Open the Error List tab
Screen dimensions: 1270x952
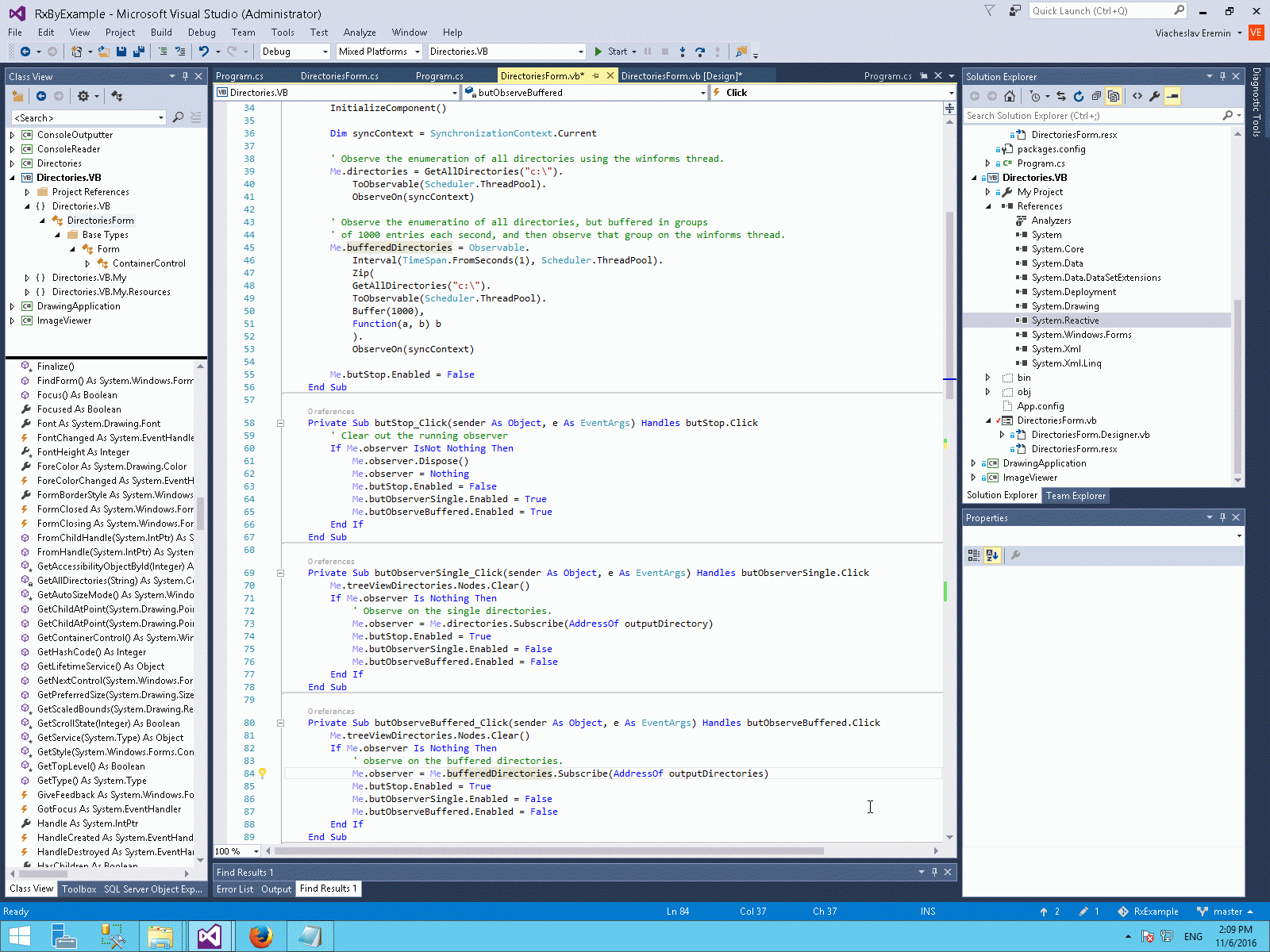[234, 889]
